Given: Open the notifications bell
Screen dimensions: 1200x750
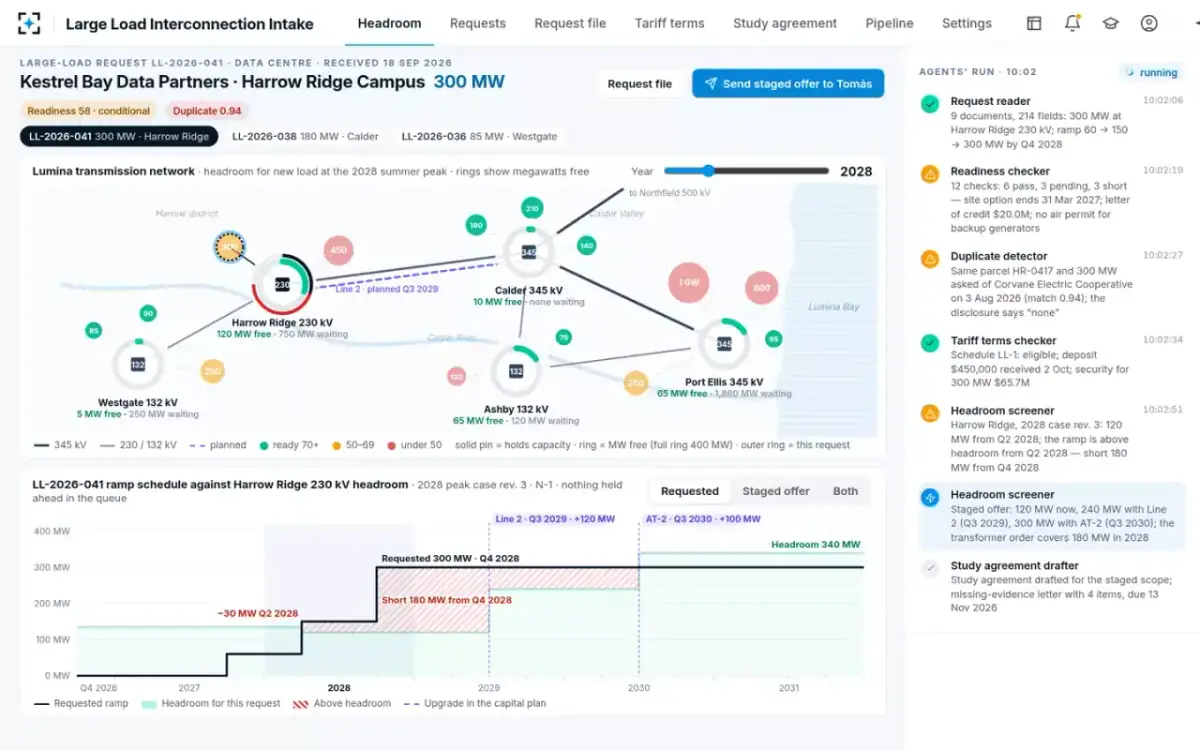Looking at the screenshot, I should [1072, 23].
